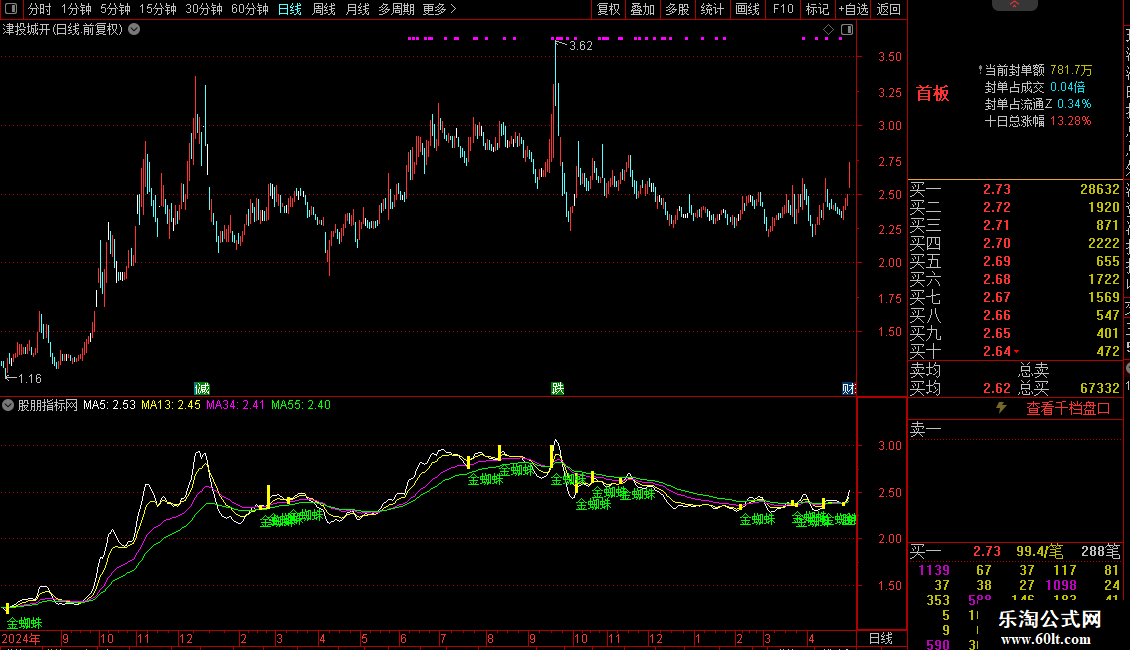Click the 2024年 date axis label
The width and height of the screenshot is (1130, 650).
tap(21, 638)
